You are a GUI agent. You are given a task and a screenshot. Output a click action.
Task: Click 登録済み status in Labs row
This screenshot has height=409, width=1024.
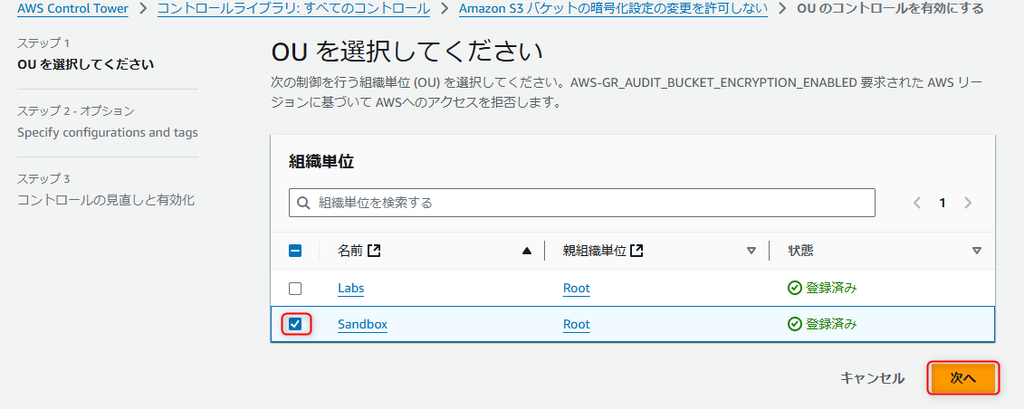point(823,288)
